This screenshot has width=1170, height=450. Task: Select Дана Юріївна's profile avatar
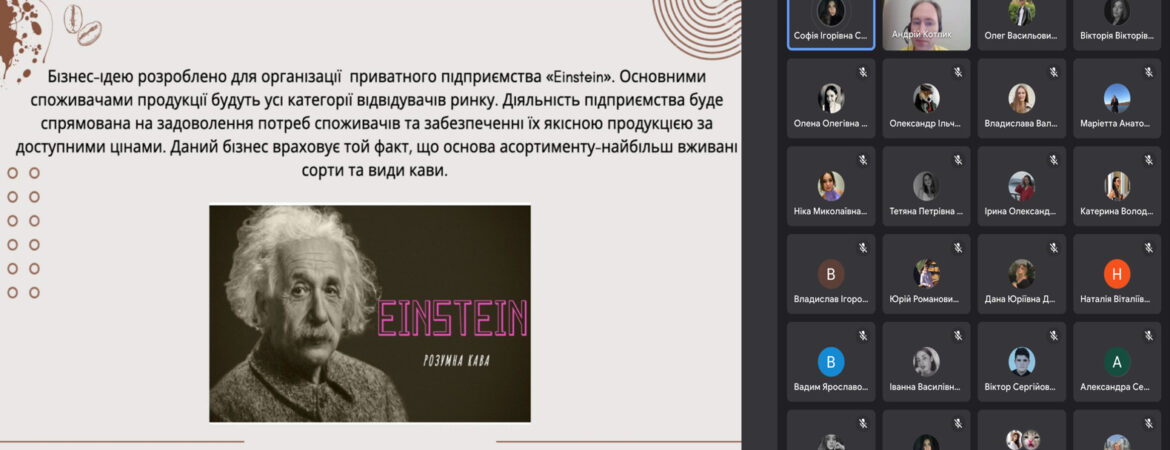pyautogui.click(x=1022, y=274)
